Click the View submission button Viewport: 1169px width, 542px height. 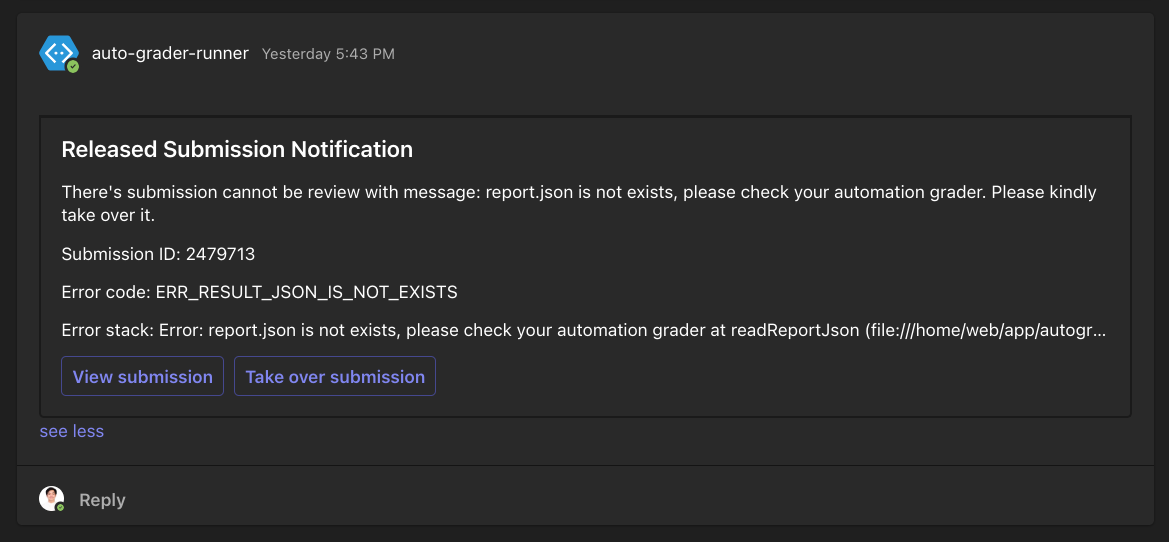(x=142, y=376)
